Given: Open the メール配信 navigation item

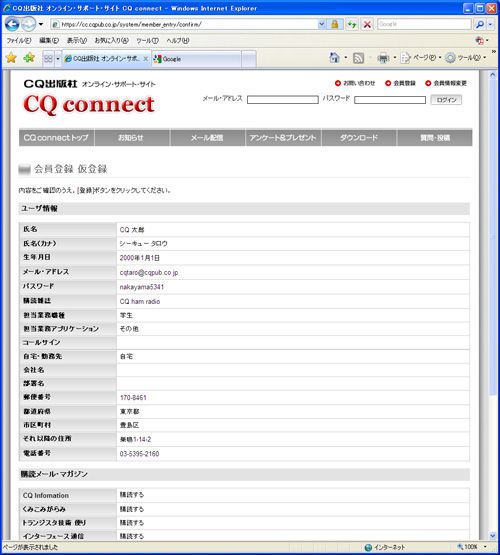Looking at the screenshot, I should tap(207, 137).
